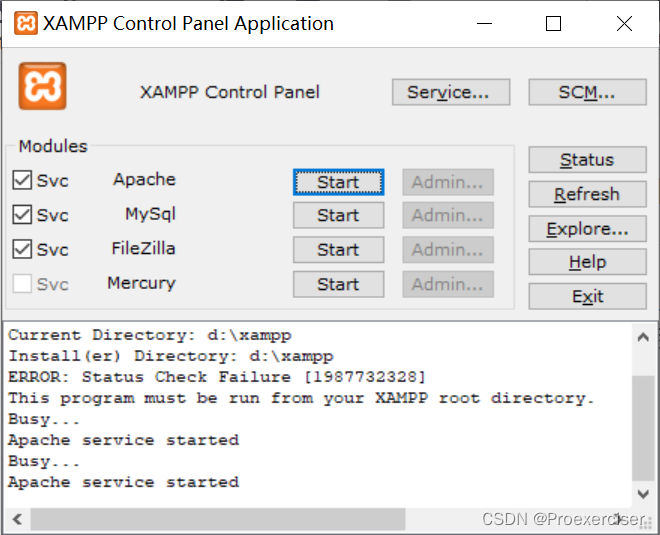This screenshot has width=660, height=535.
Task: Click the log scroll up arrow
Action: (643, 337)
